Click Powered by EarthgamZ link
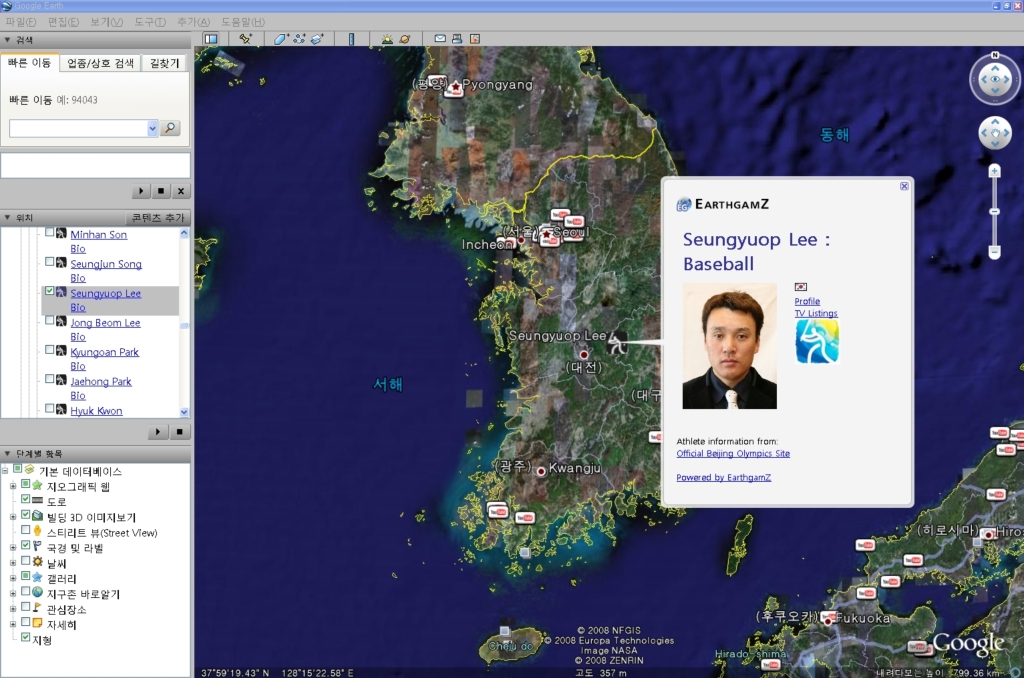The height and width of the screenshot is (678, 1024). point(724,477)
